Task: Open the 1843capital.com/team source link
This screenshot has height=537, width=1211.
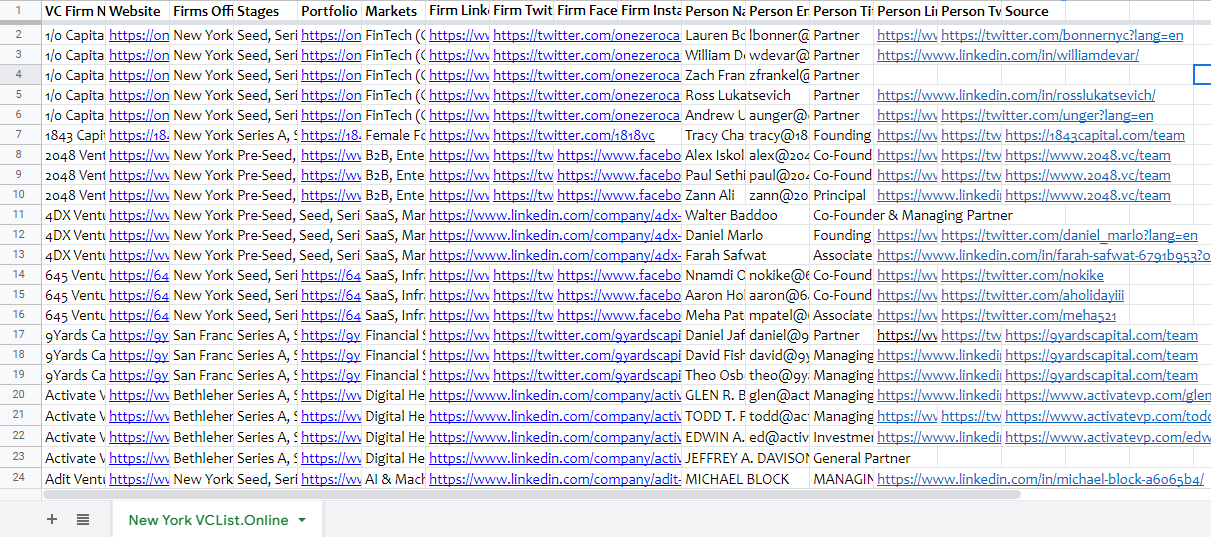Action: 1095,135
